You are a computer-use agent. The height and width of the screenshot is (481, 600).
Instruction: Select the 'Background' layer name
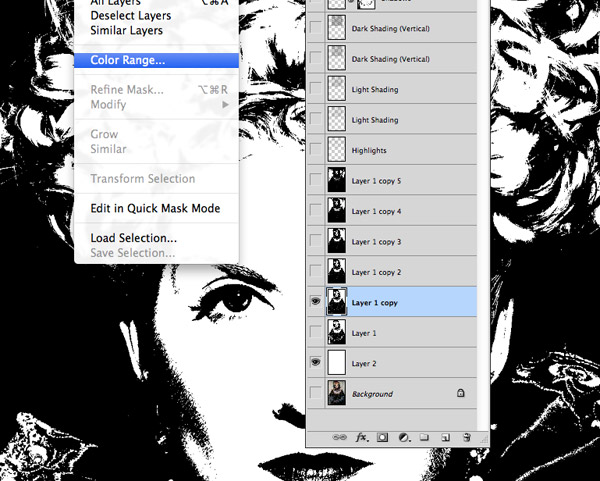(372, 394)
